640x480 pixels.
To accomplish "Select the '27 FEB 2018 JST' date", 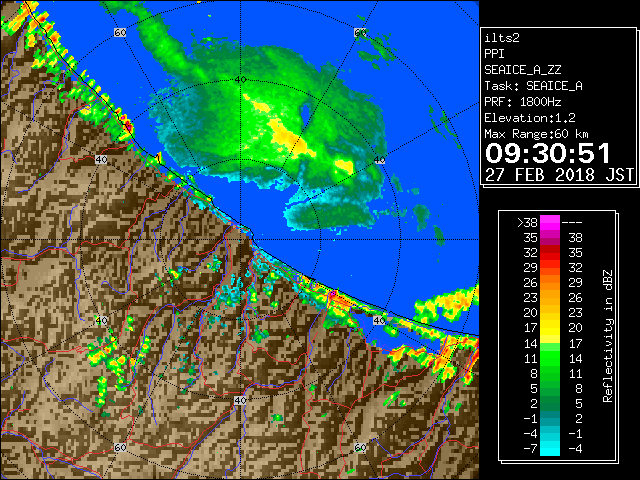I will coord(559,175).
